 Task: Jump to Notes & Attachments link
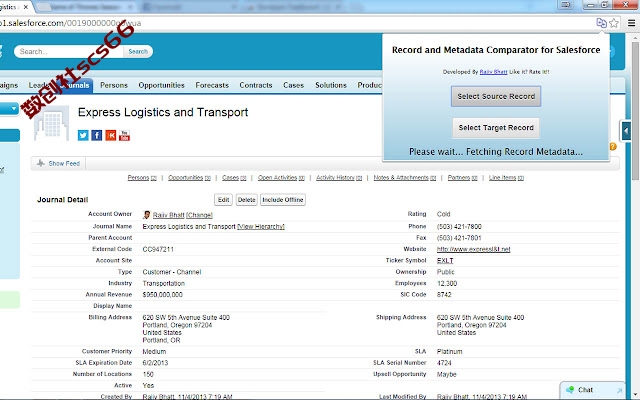[404, 178]
